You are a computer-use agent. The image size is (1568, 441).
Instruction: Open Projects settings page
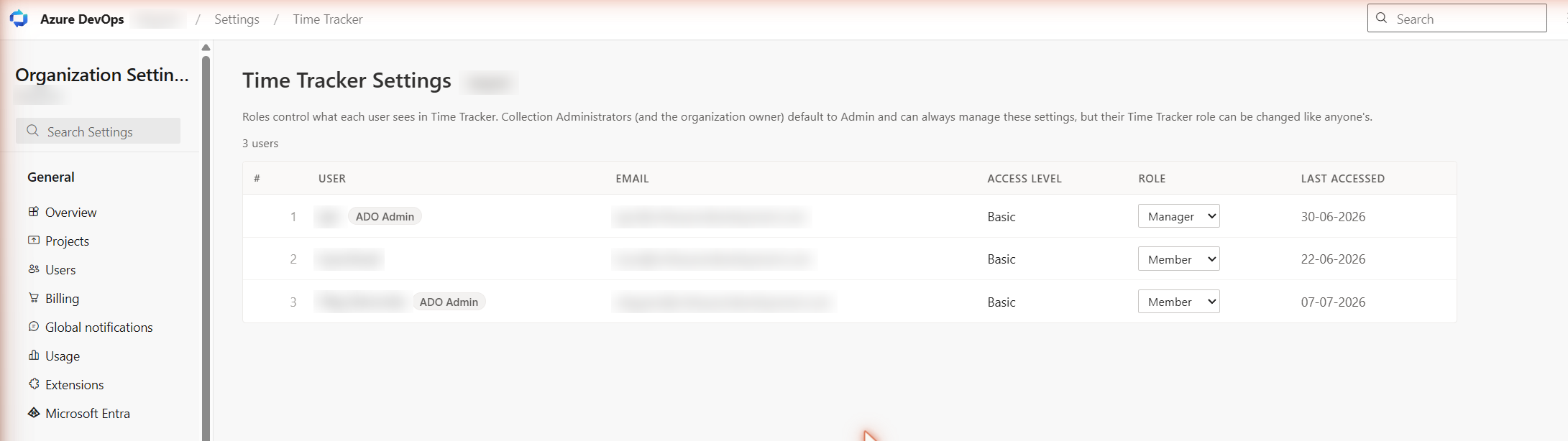67,241
